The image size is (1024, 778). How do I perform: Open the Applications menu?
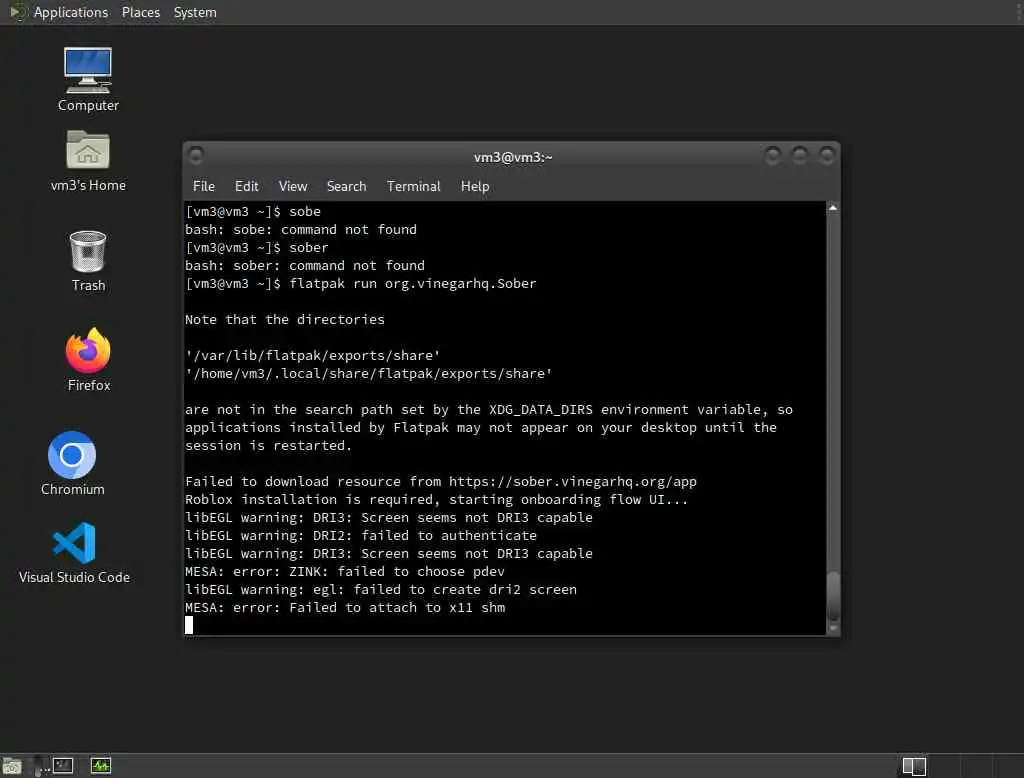click(x=71, y=12)
